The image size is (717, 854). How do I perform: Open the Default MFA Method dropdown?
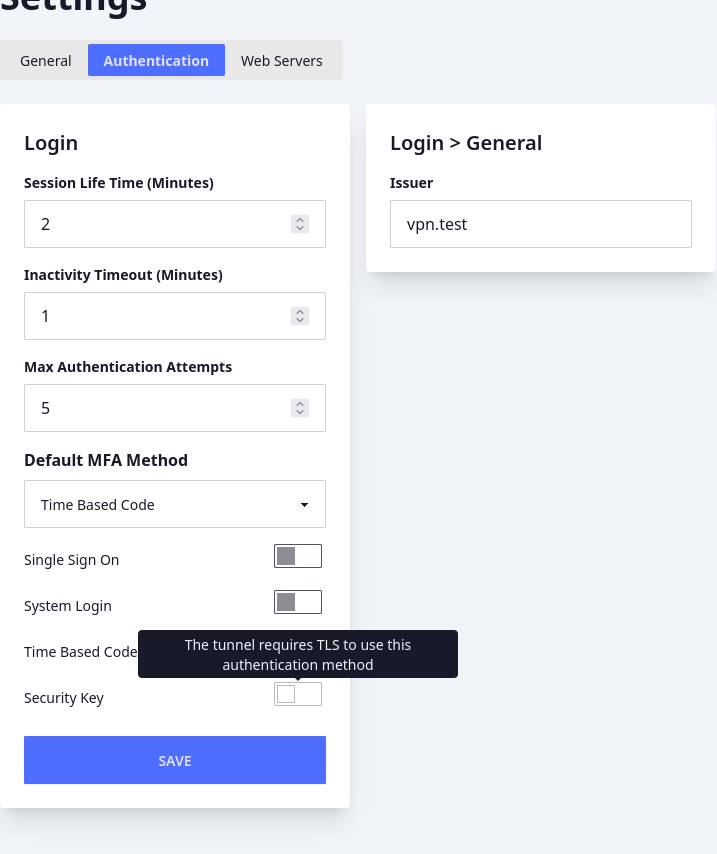(x=175, y=504)
